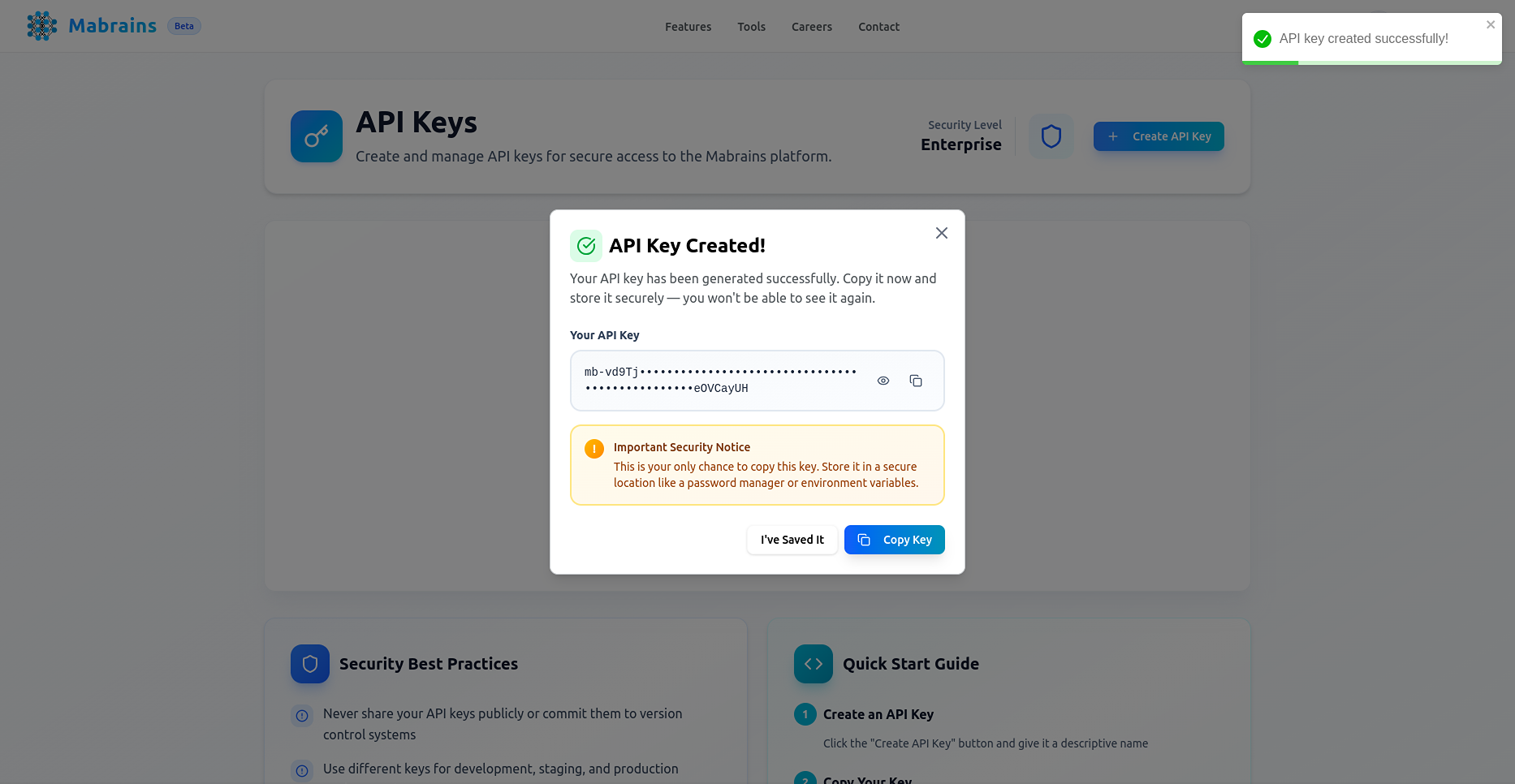
Task: Click the code brackets icon on Quick Start Guide
Action: click(813, 663)
